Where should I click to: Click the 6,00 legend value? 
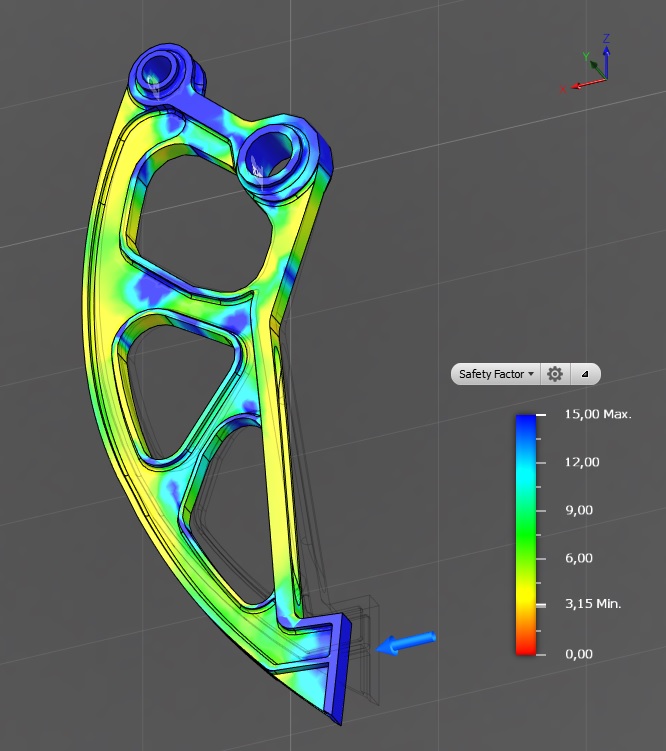coord(579,558)
